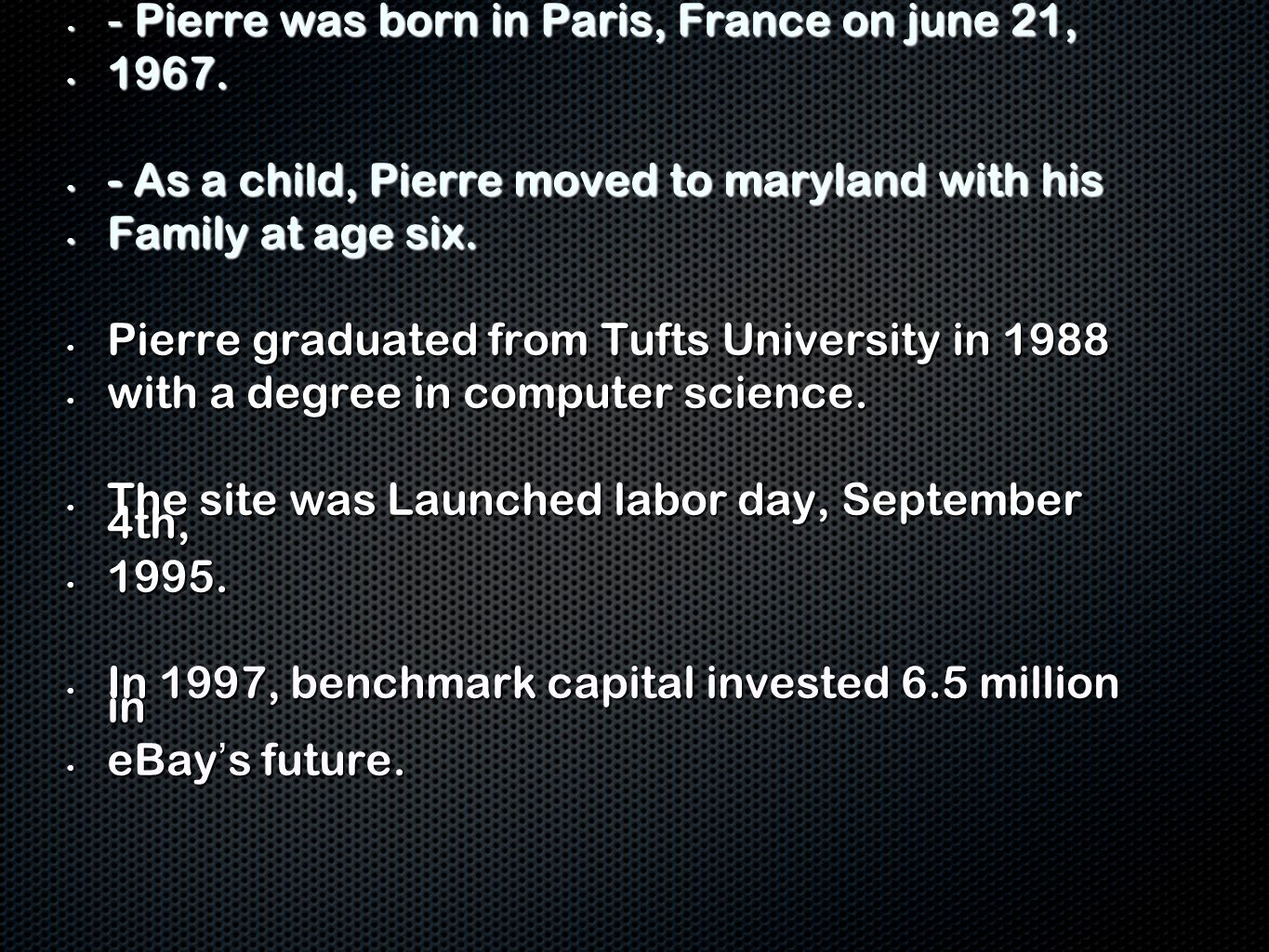Image resolution: width=1269 pixels, height=952 pixels.
Task: Click the '1995.' text line
Action: [167, 579]
